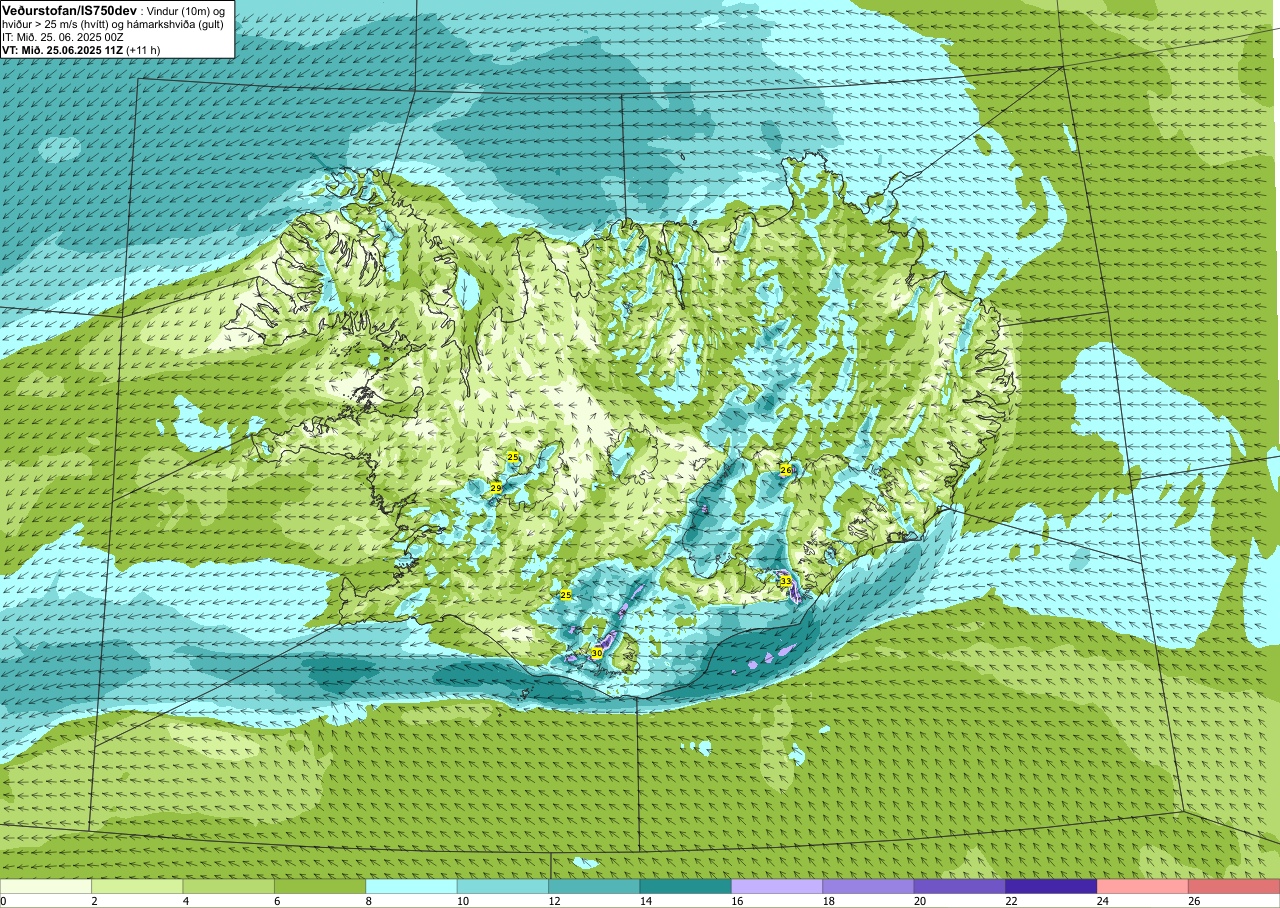
Task: Select the 18–20 m/s medium purple legend swatch
Action: pos(869,886)
